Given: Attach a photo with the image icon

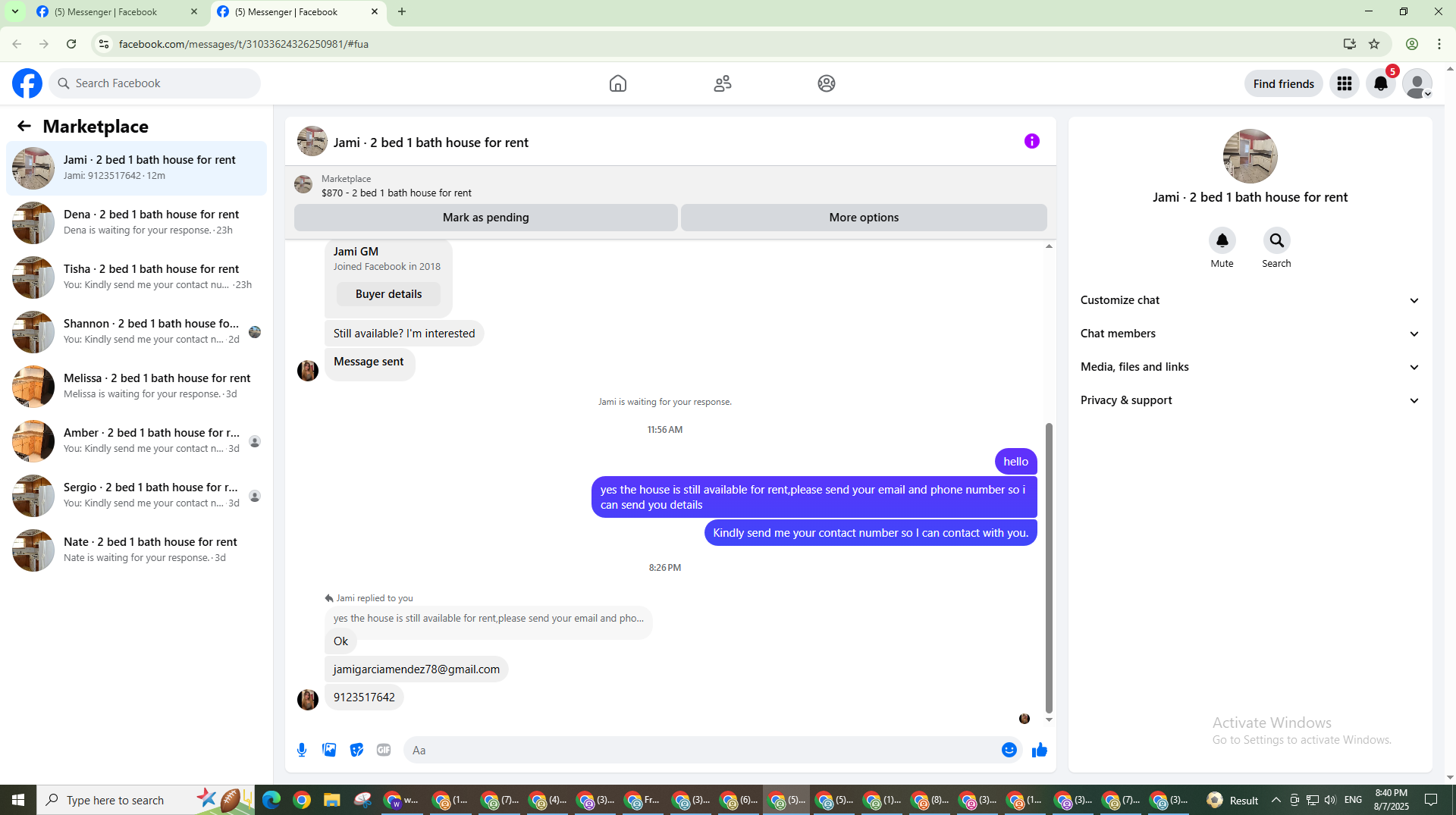Looking at the screenshot, I should tap(329, 750).
